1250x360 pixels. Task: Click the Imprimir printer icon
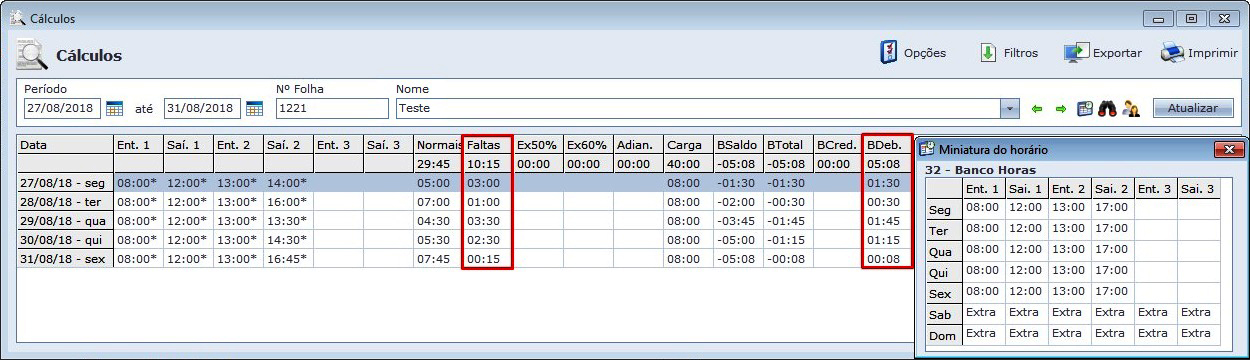tap(1172, 53)
